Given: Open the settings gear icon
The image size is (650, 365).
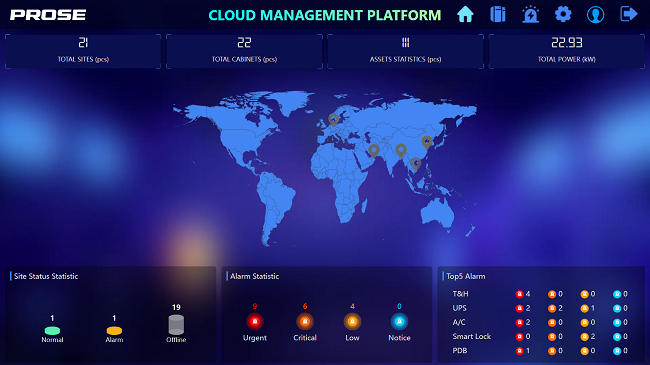Looking at the screenshot, I should (563, 15).
